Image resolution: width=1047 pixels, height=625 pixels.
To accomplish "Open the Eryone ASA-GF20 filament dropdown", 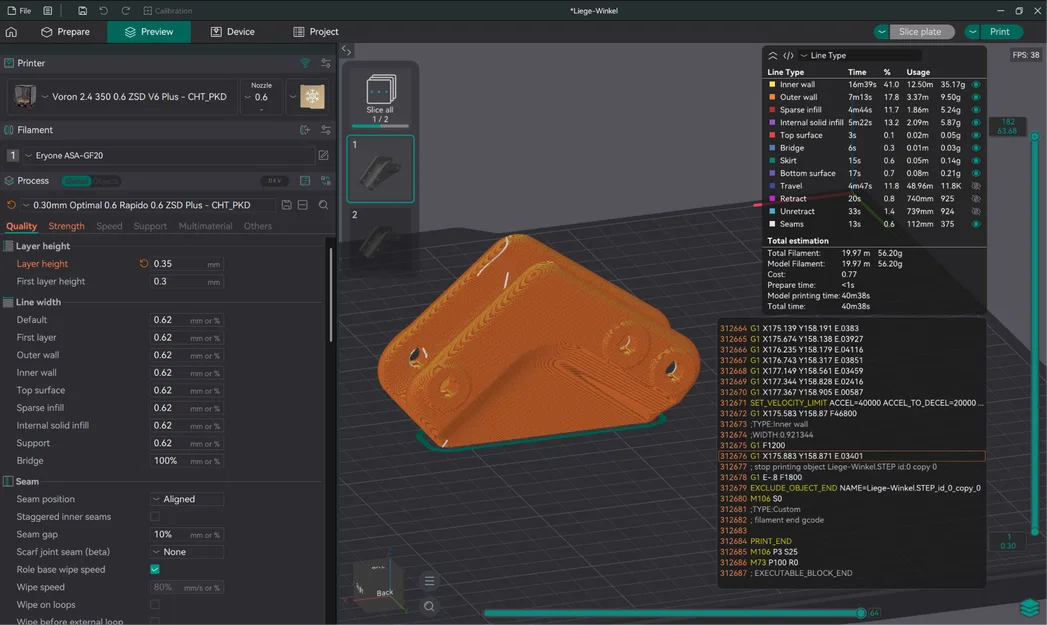I will [168, 155].
